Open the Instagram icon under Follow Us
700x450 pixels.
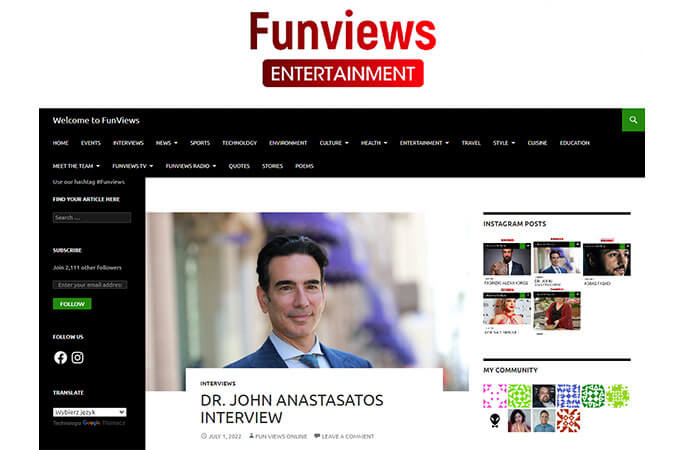(78, 358)
